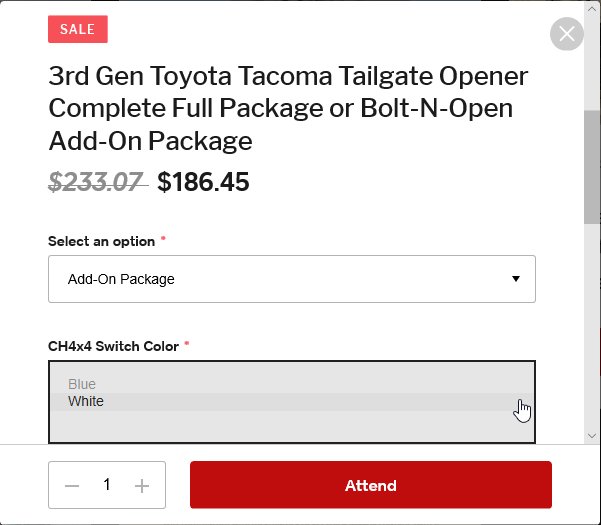The height and width of the screenshot is (525, 601).
Task: Click the red Attend button
Action: [x=371, y=485]
